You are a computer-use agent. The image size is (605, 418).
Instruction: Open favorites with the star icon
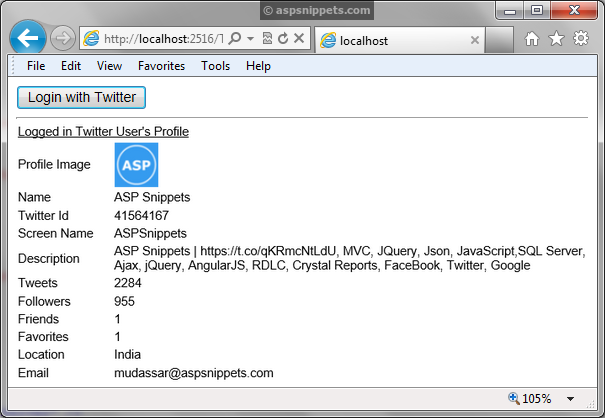click(556, 39)
